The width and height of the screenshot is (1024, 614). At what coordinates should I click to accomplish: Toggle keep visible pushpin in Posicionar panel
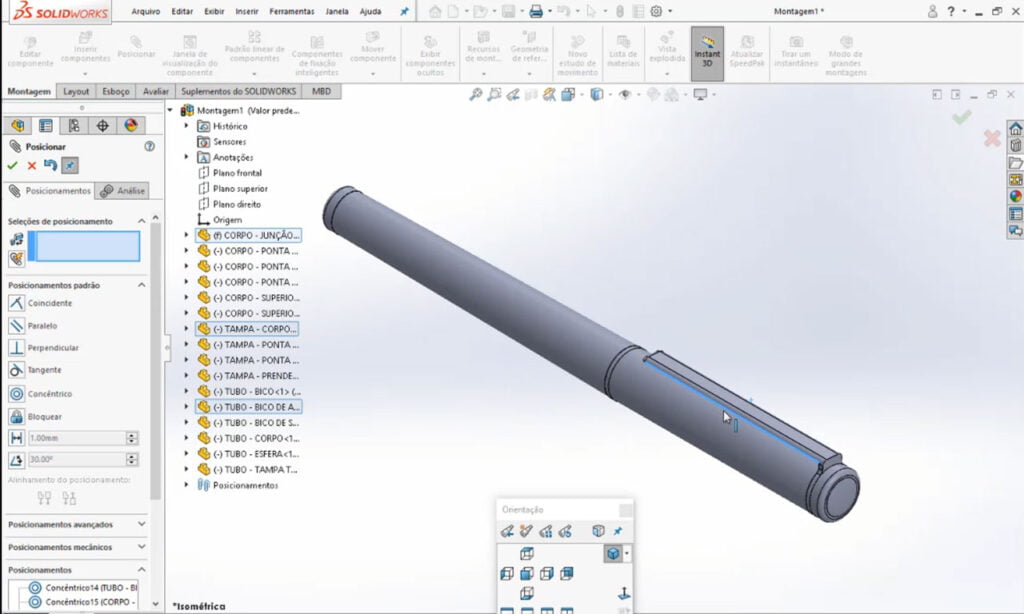pyautogui.click(x=70, y=166)
